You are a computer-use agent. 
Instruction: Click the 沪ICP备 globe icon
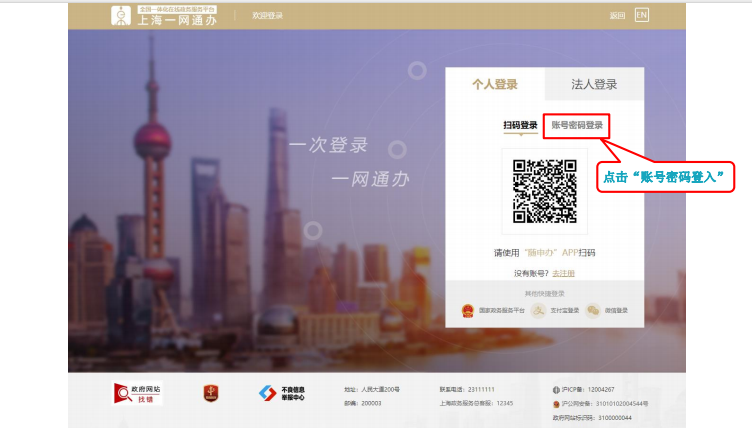coord(556,389)
